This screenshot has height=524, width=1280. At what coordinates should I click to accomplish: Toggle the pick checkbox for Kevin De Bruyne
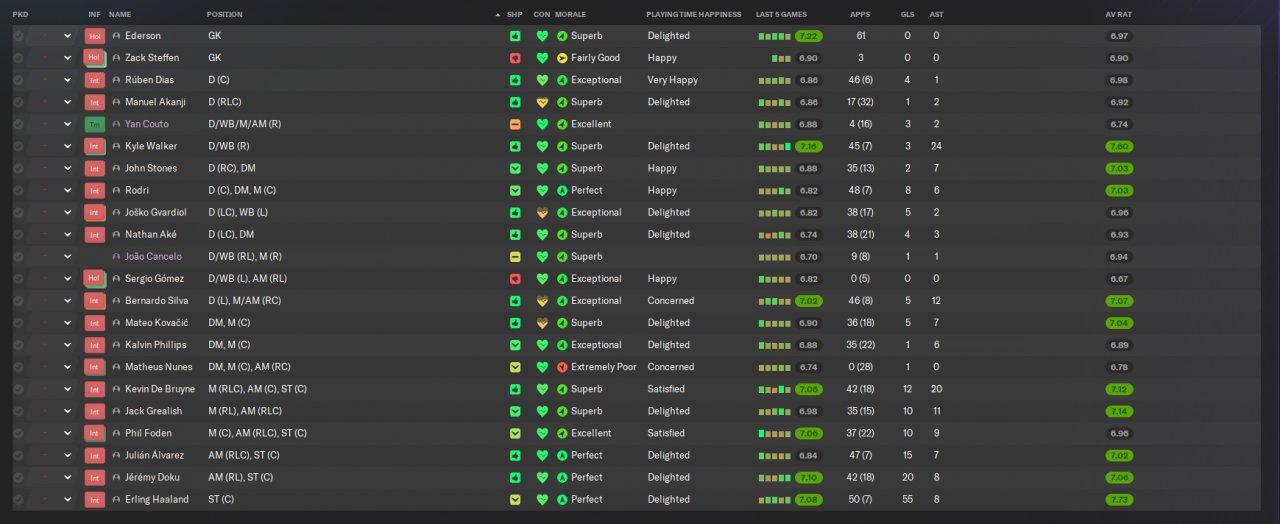(18, 389)
